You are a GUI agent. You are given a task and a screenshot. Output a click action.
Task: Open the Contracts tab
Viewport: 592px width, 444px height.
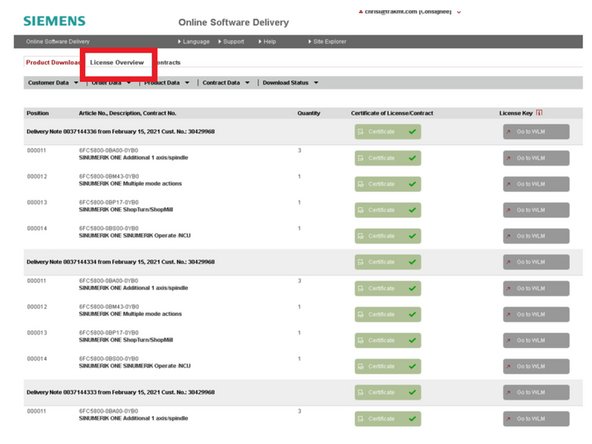[x=169, y=62]
